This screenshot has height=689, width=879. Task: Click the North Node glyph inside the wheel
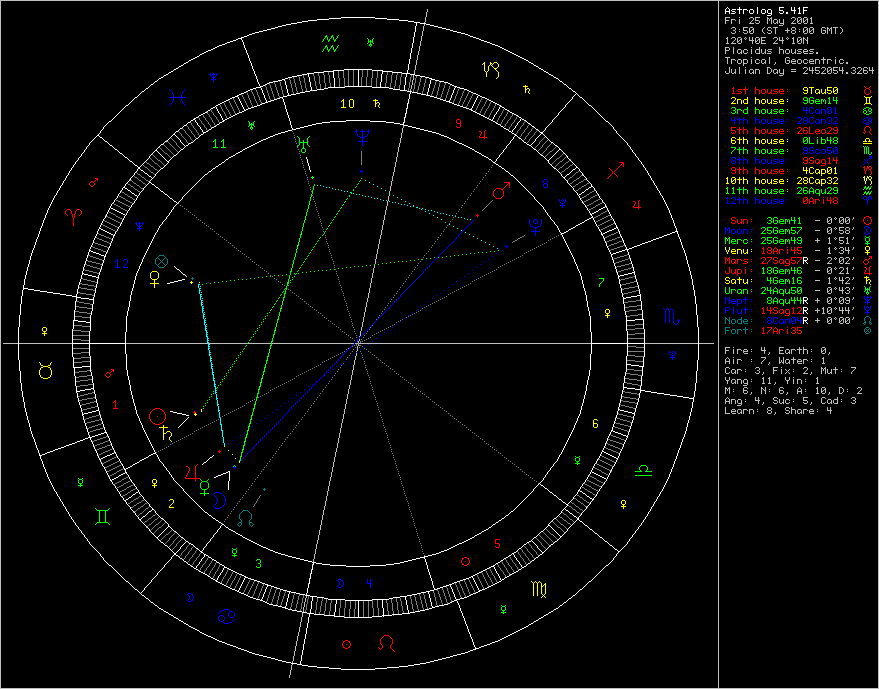tap(246, 517)
